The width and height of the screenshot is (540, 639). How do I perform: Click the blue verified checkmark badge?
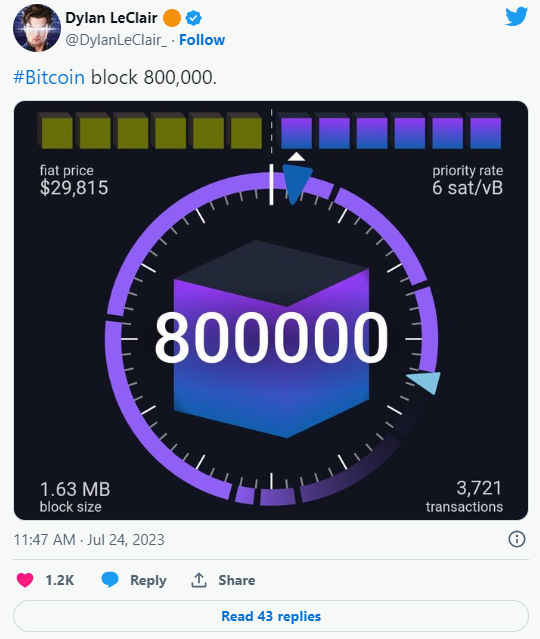194,18
